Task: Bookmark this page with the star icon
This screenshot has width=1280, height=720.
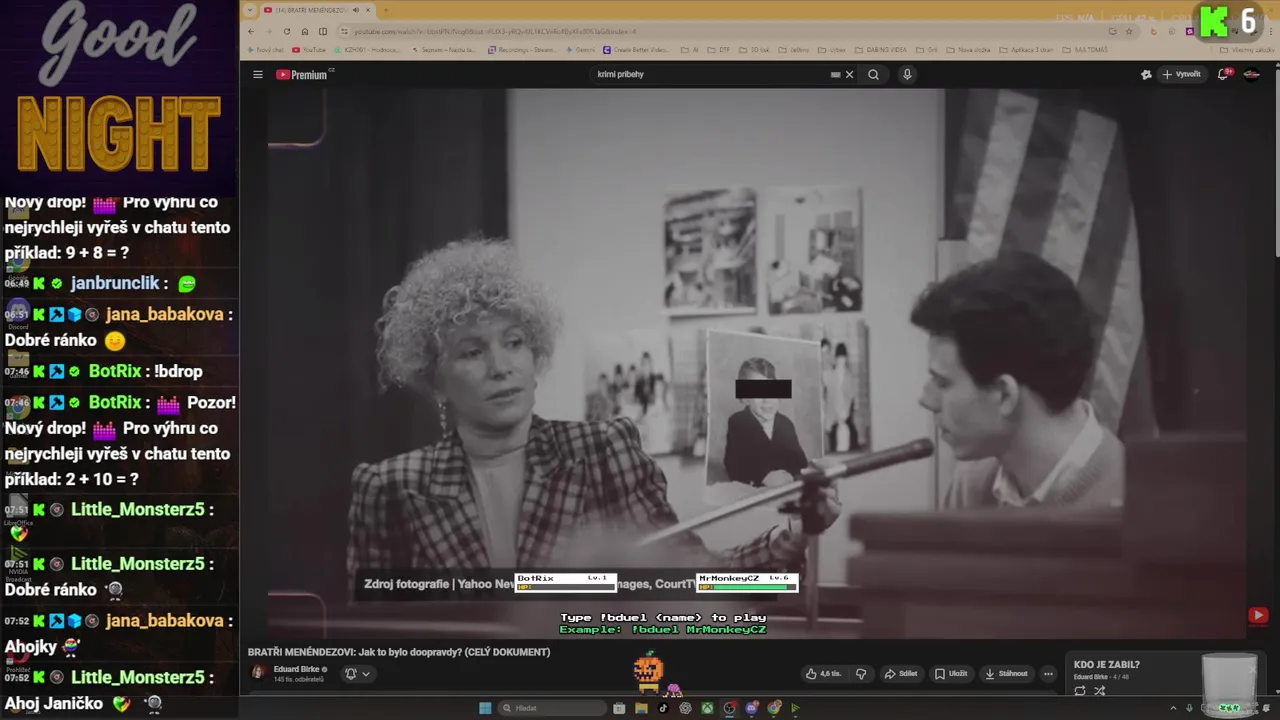Action: 1128,31
